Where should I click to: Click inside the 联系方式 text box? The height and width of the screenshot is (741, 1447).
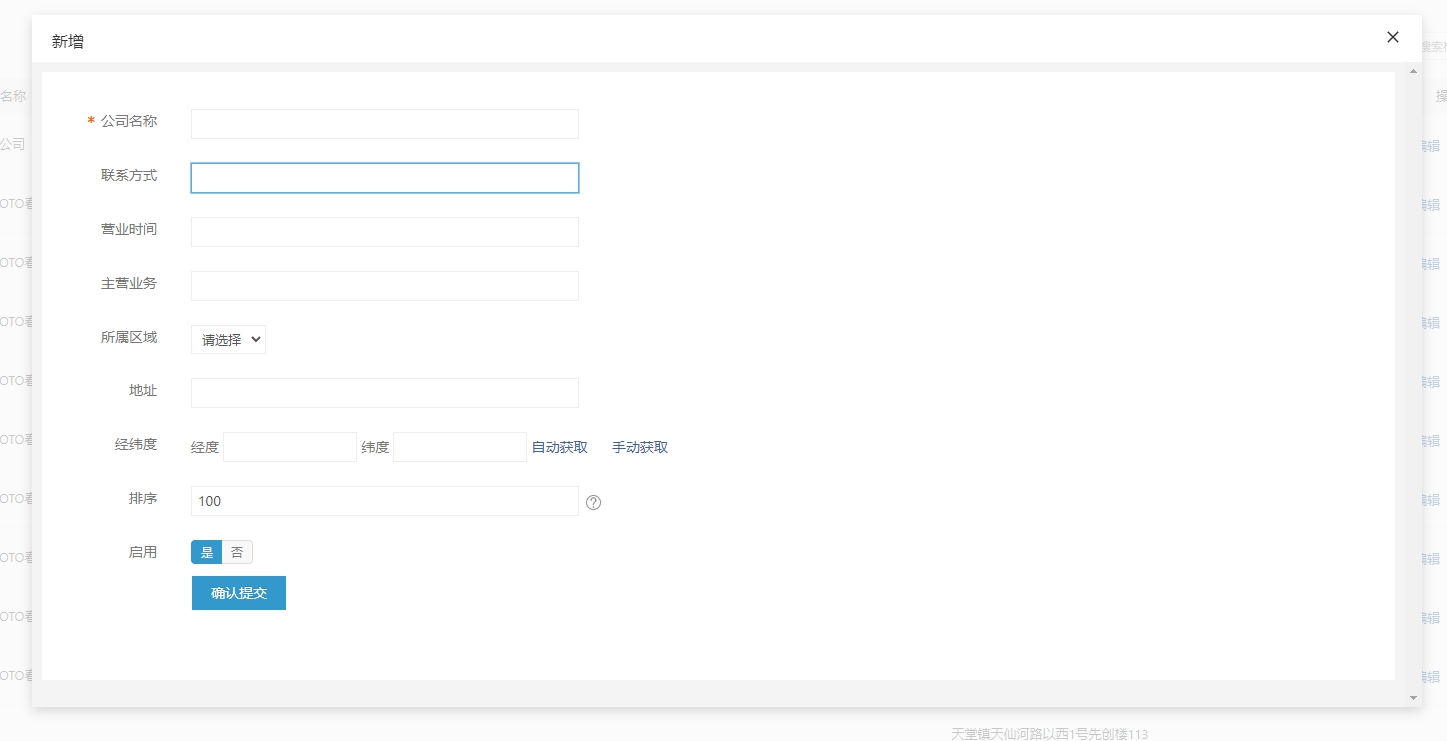[x=384, y=178]
